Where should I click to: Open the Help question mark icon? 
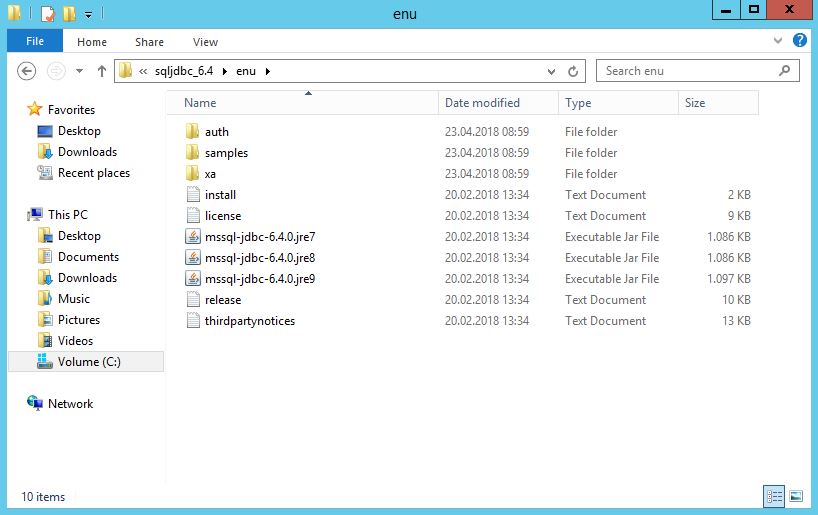coord(799,40)
